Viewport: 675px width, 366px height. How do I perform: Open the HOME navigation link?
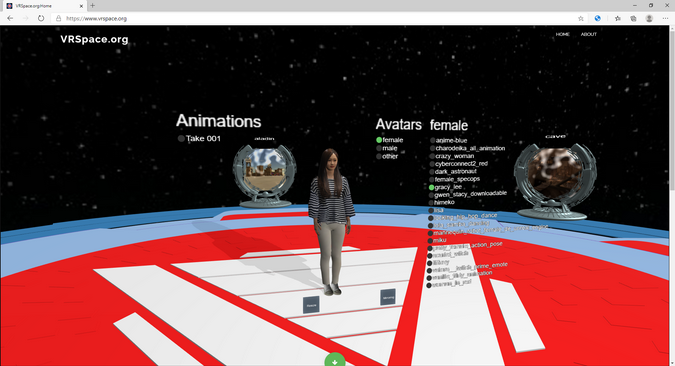pos(563,34)
